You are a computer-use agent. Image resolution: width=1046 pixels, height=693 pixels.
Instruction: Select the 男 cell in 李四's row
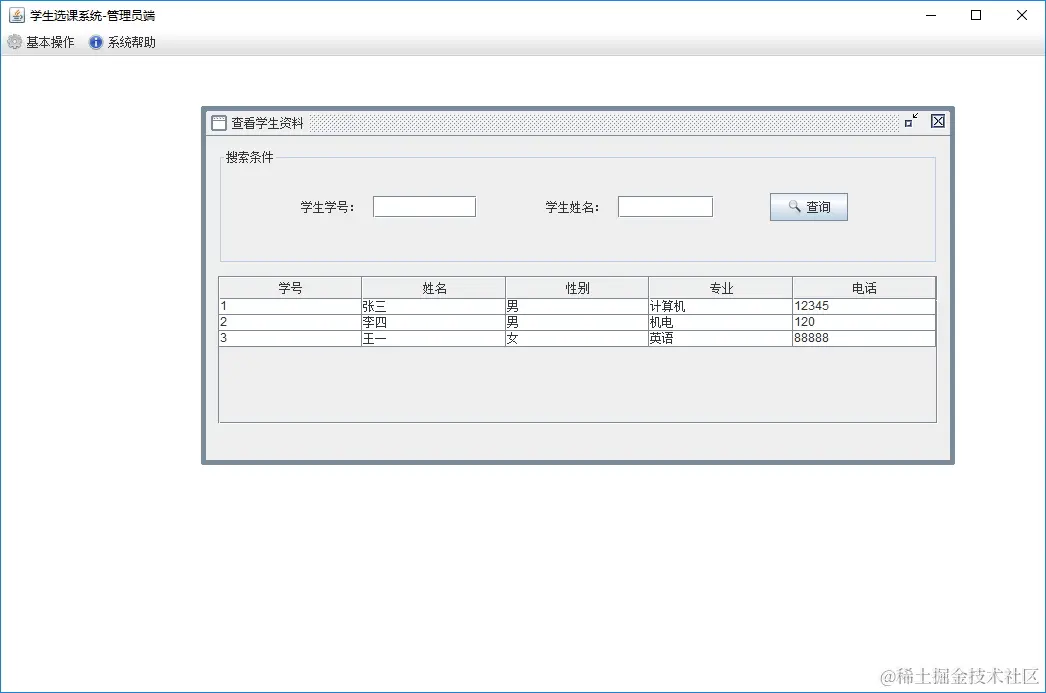pos(577,322)
